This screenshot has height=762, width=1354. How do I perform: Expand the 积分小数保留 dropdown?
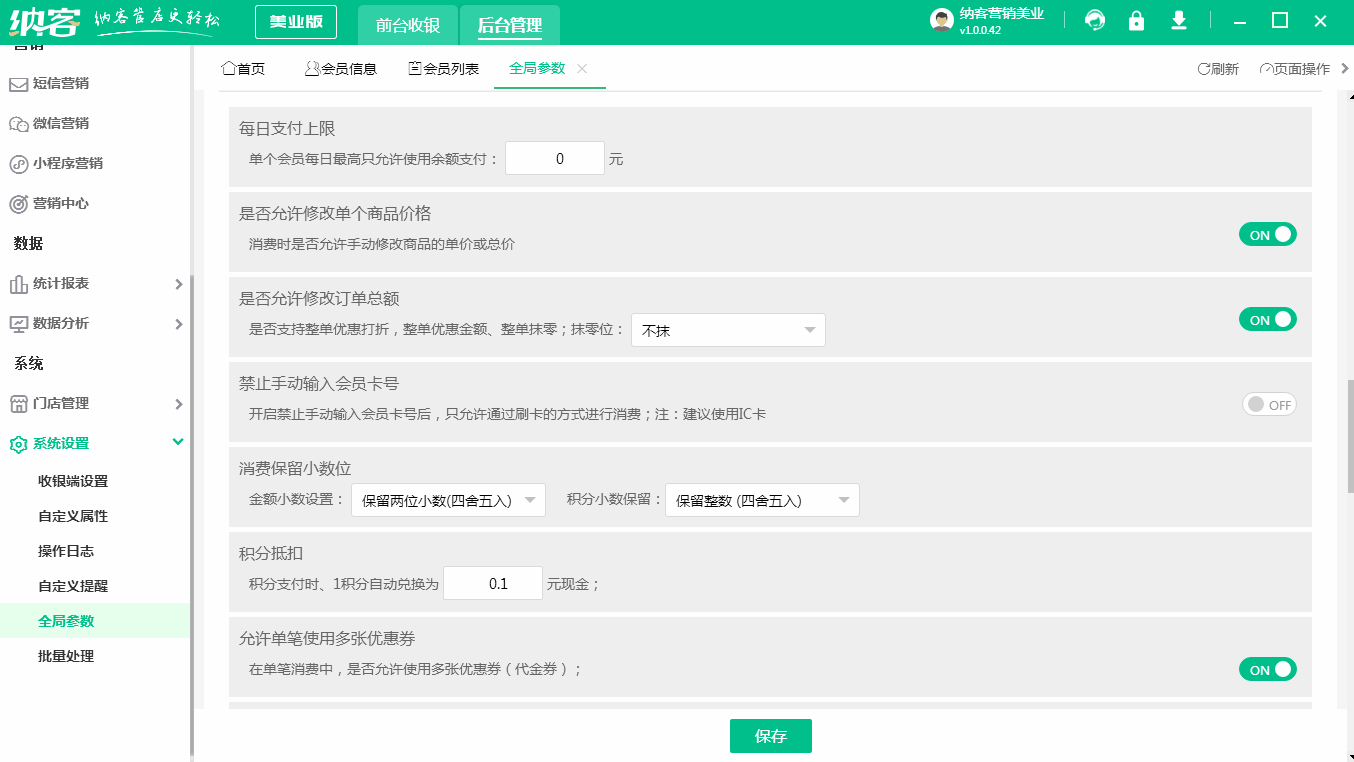(762, 499)
